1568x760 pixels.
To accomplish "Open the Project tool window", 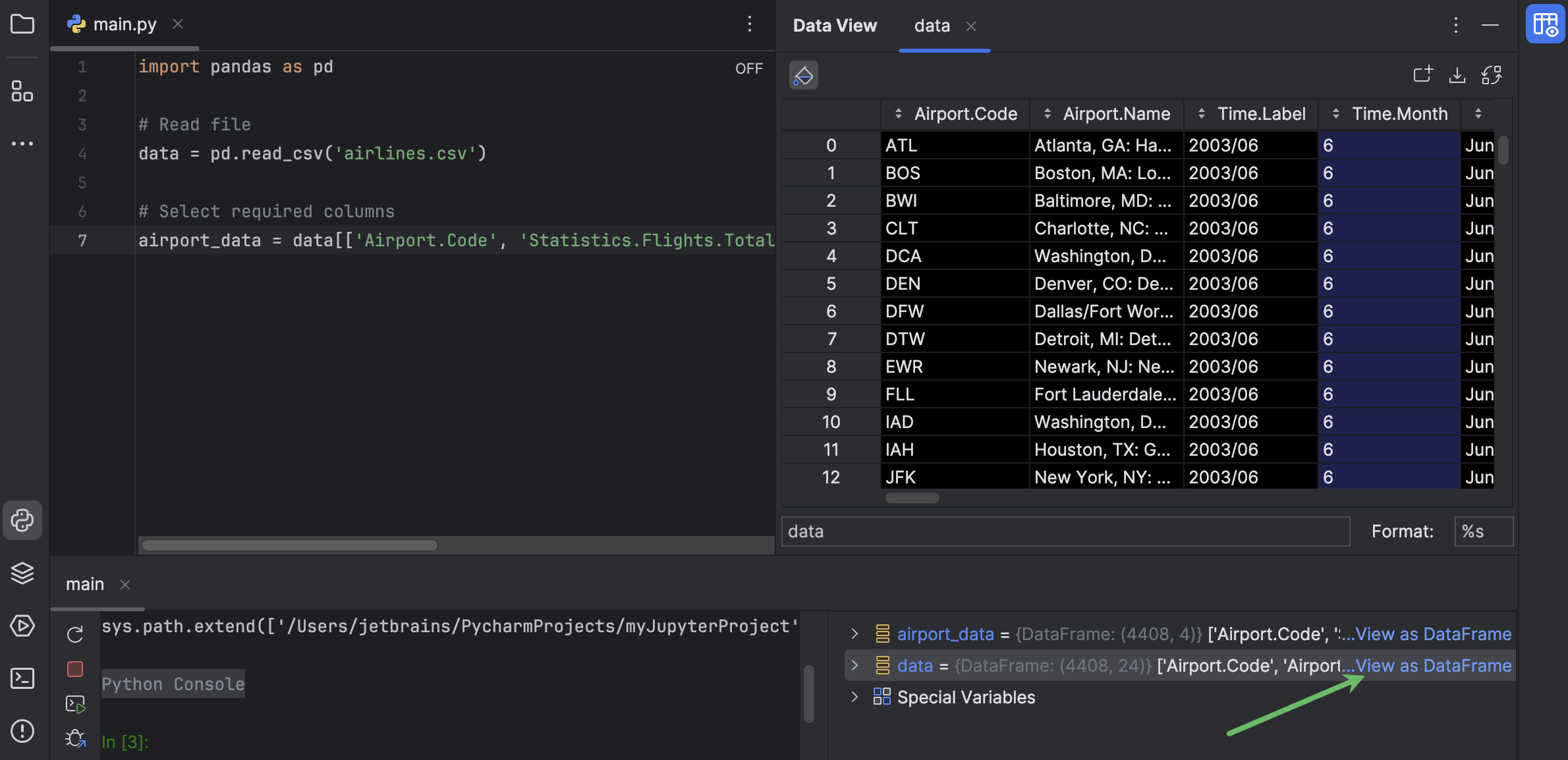I will tap(22, 24).
